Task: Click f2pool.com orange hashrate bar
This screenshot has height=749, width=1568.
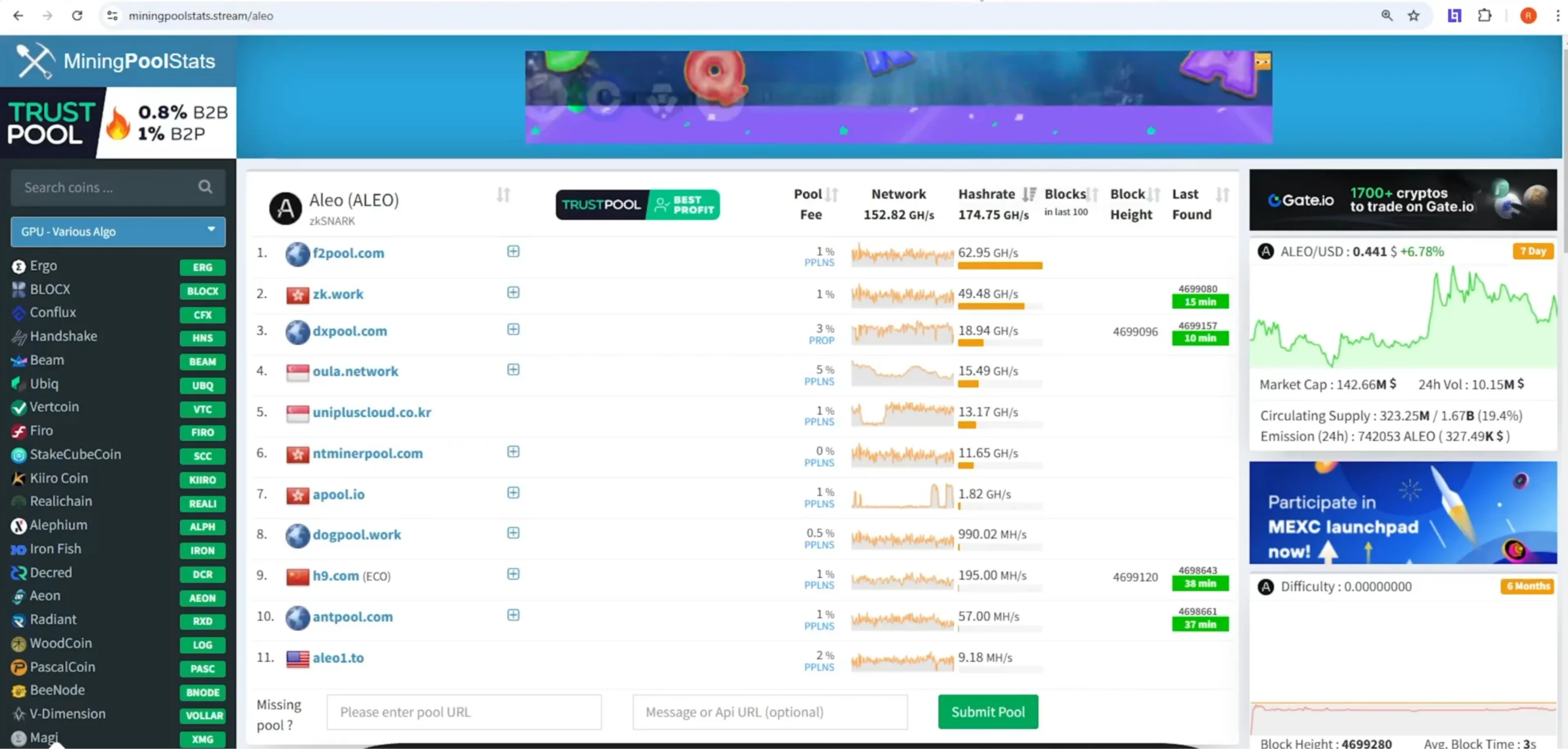Action: point(1000,266)
